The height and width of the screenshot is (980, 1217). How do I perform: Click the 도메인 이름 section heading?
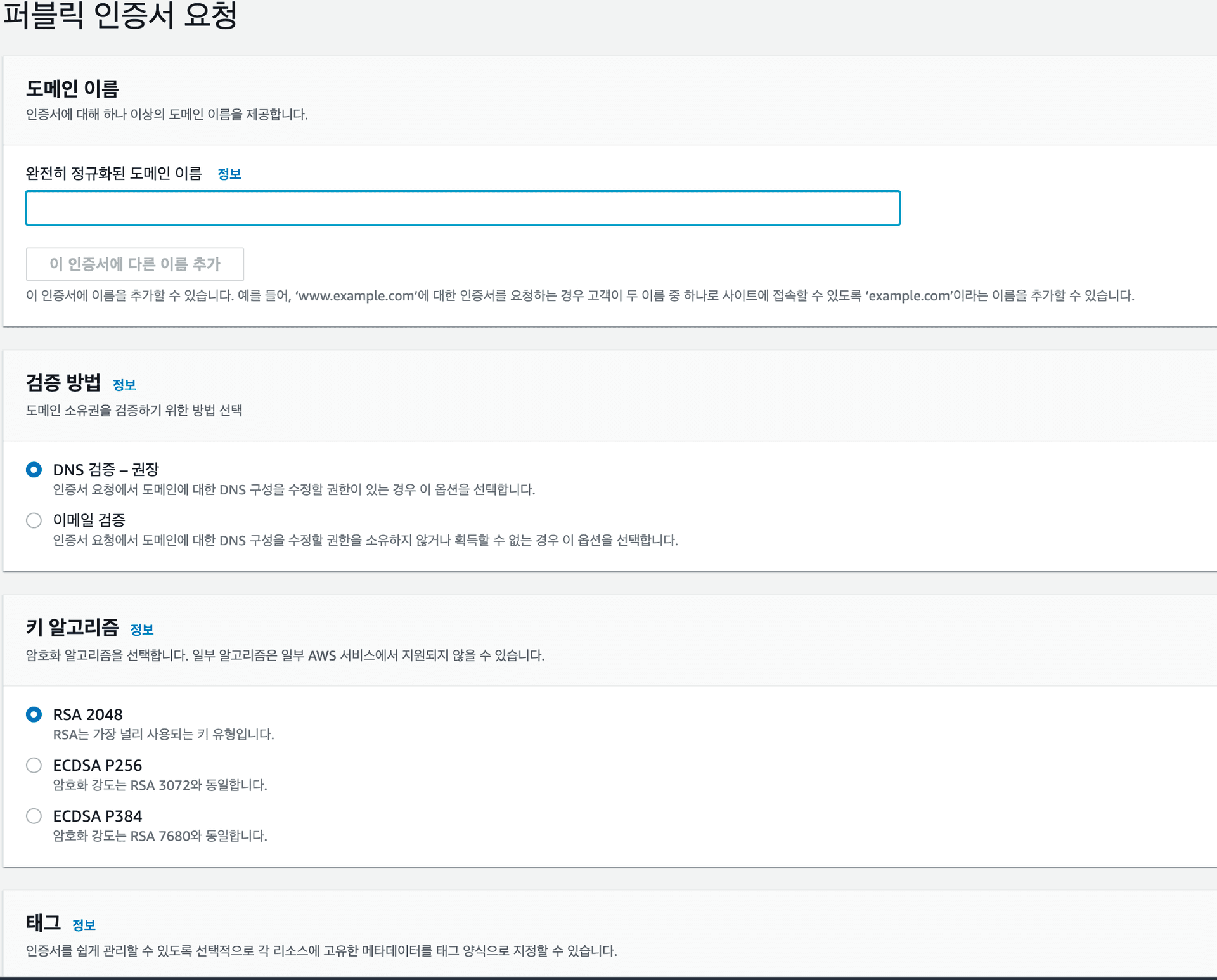(72, 89)
